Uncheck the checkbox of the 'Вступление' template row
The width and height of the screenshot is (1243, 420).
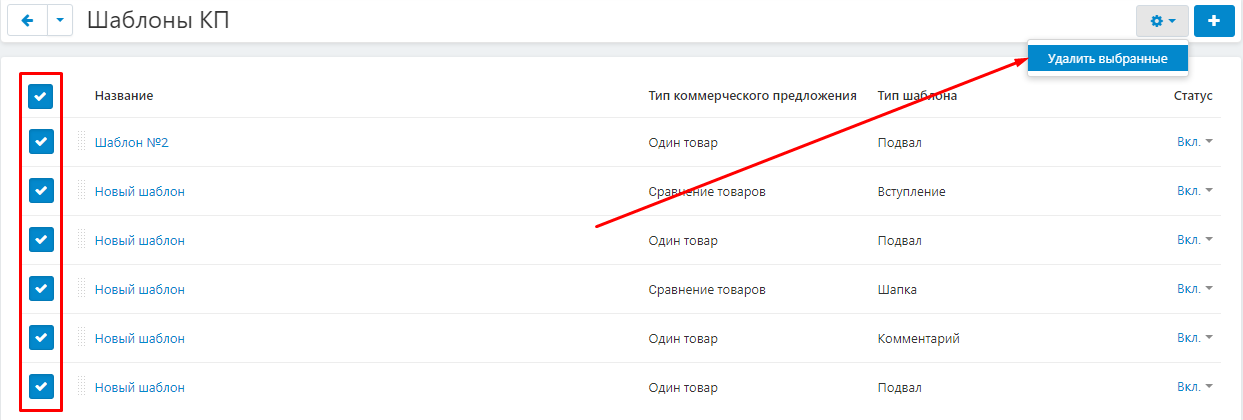tap(41, 191)
